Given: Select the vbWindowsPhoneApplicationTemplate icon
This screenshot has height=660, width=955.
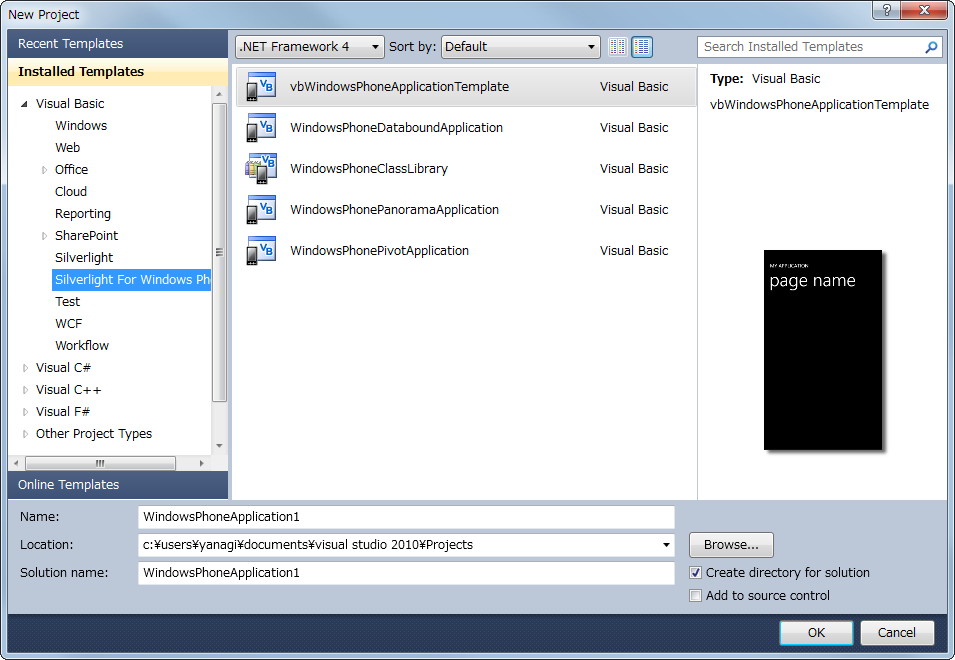Looking at the screenshot, I should pyautogui.click(x=262, y=87).
